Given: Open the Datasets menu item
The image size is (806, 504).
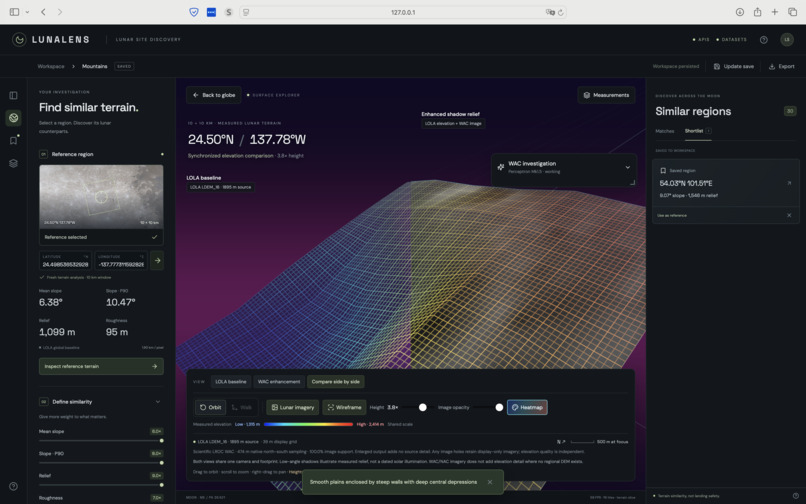Looking at the screenshot, I should 732,40.
